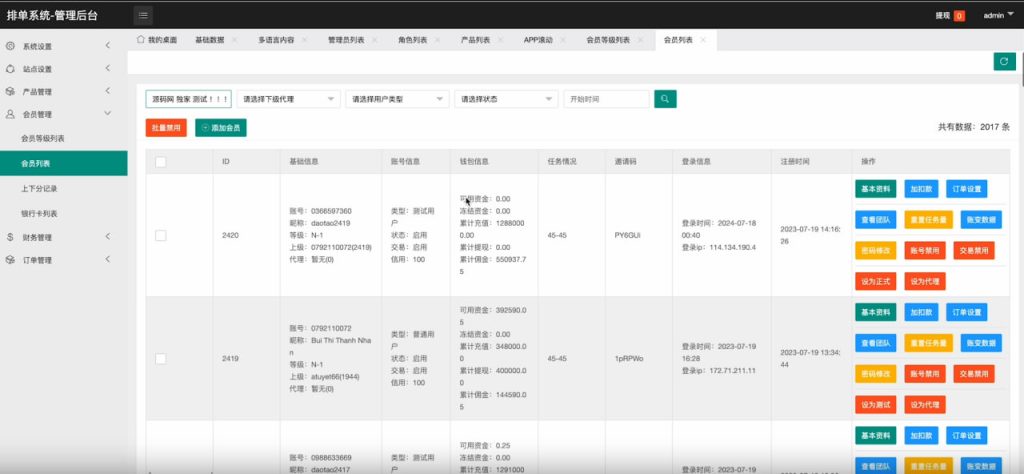
Task: Open 银行卡列表 in the sidebar
Action: click(x=63, y=213)
